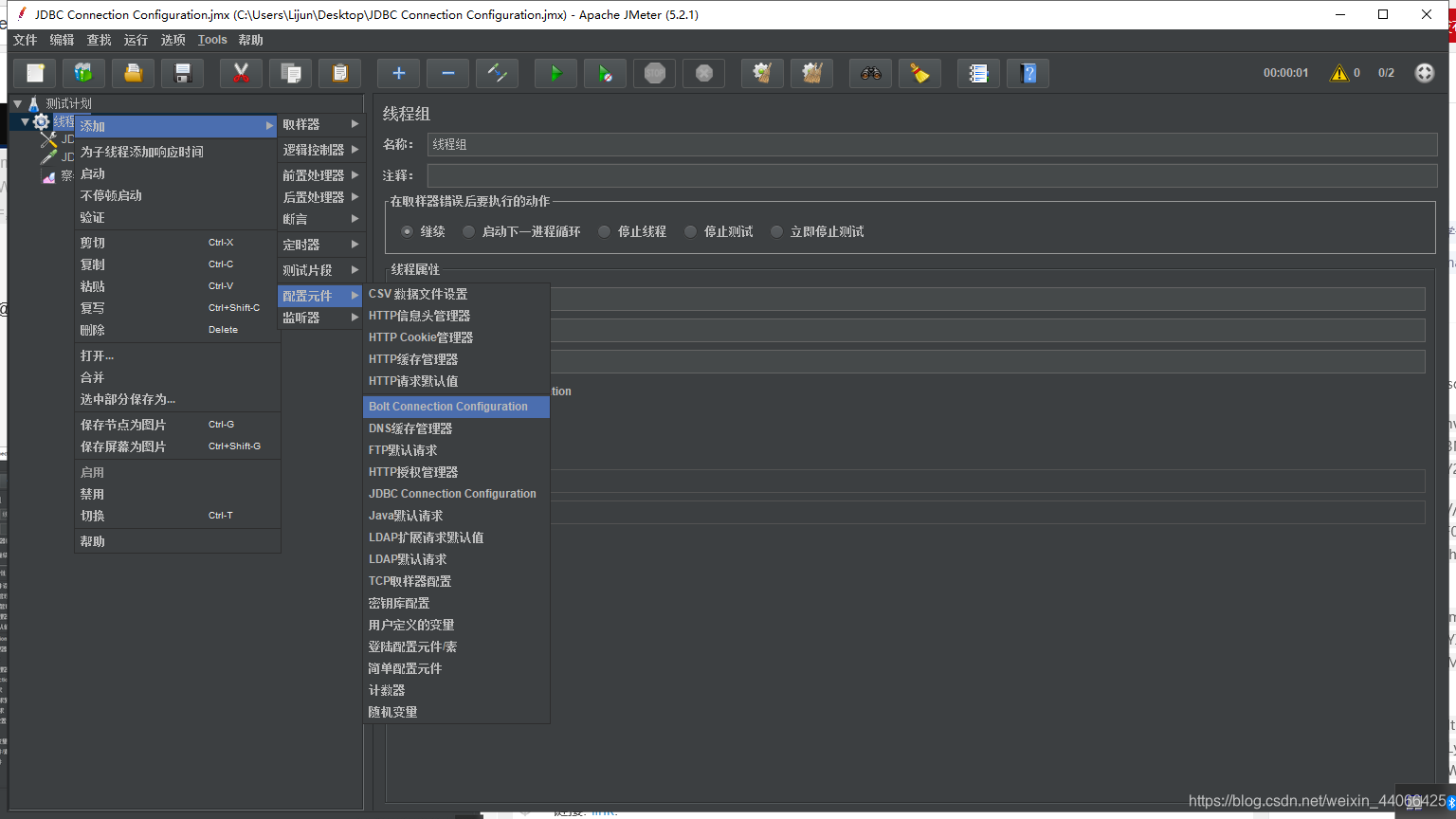Open the 取样器 submenu
The height and width of the screenshot is (819, 1456).
[320, 124]
